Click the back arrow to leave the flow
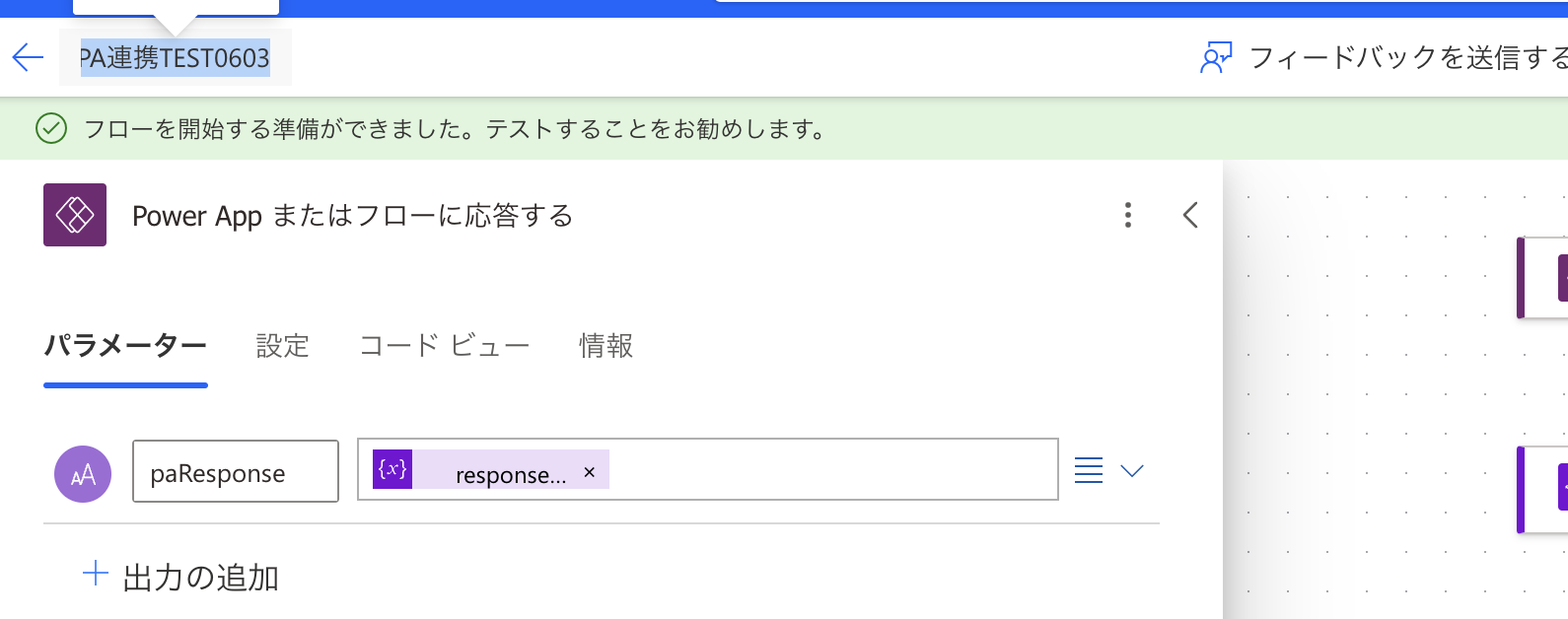1568x619 pixels. [x=27, y=57]
